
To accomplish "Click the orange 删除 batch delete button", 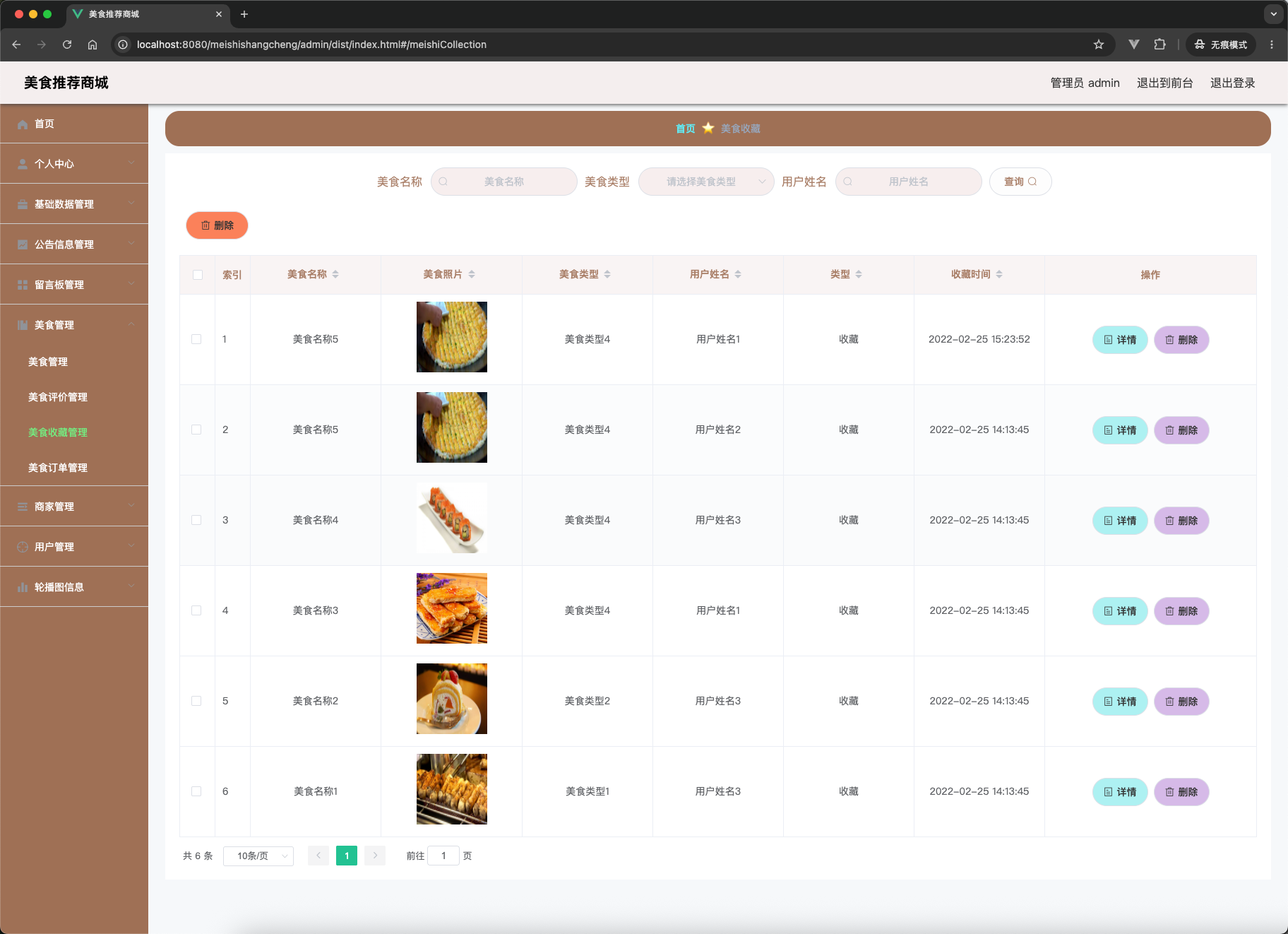I will (x=217, y=225).
